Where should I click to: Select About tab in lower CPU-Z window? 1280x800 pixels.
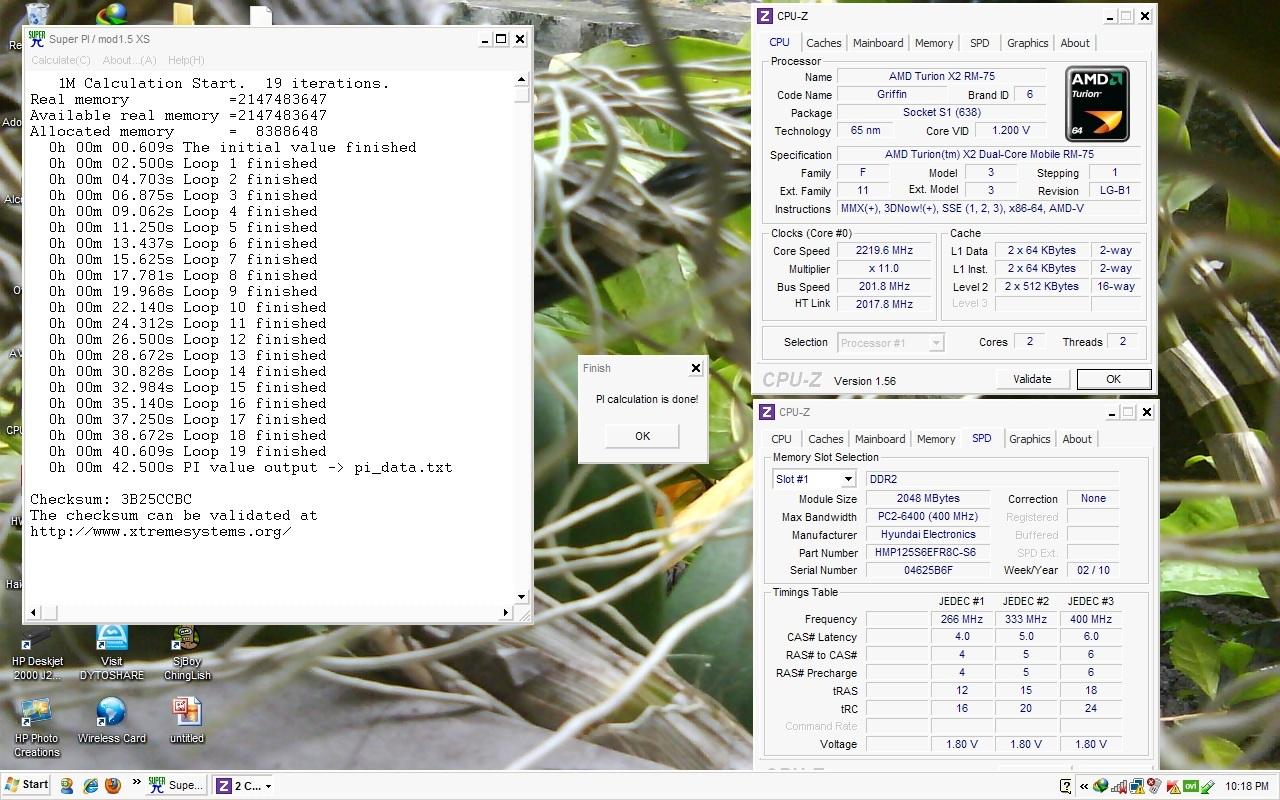tap(1077, 439)
